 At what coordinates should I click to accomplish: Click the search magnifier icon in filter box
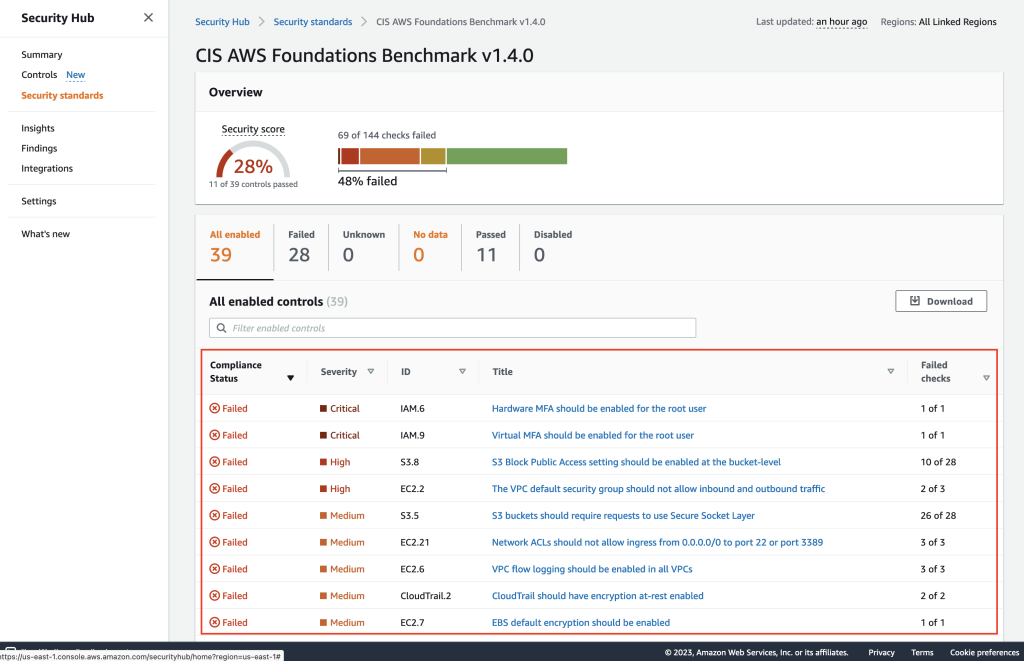[x=221, y=328]
